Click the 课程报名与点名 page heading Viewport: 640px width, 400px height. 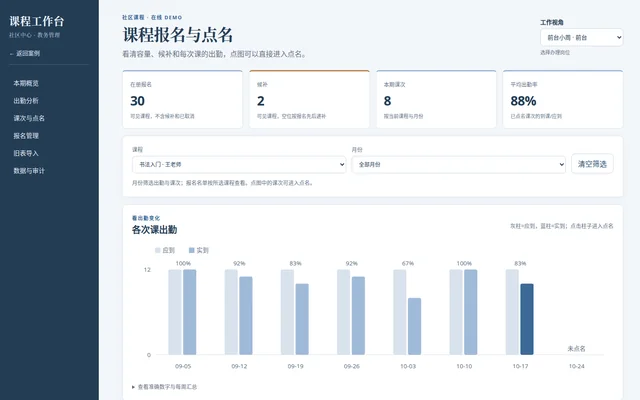click(x=178, y=35)
